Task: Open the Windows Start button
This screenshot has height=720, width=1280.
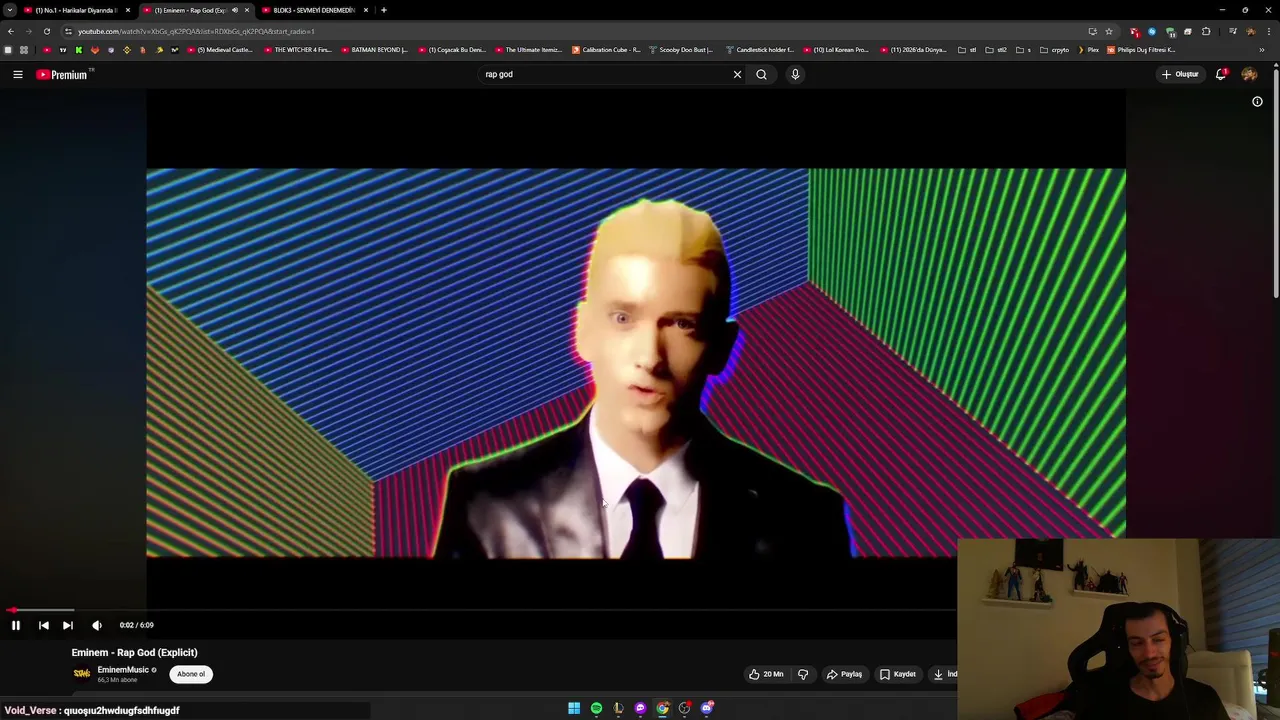Action: tap(574, 708)
